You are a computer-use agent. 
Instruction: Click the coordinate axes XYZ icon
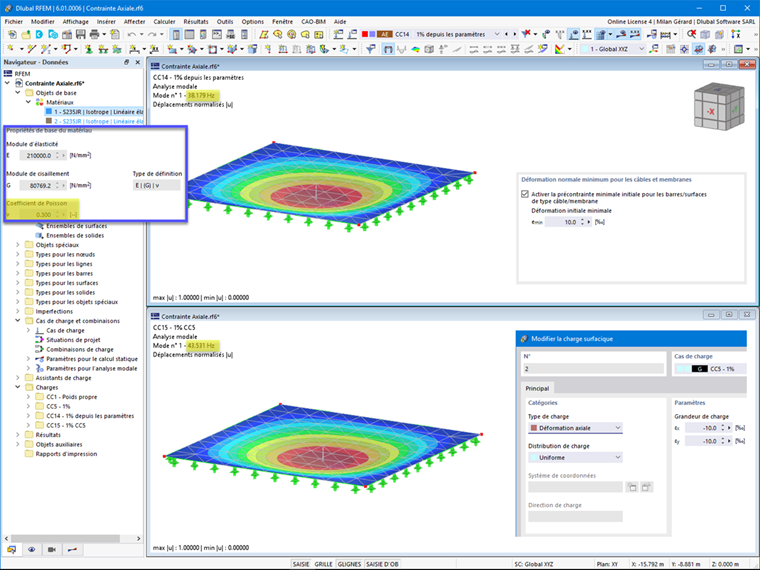736,34
